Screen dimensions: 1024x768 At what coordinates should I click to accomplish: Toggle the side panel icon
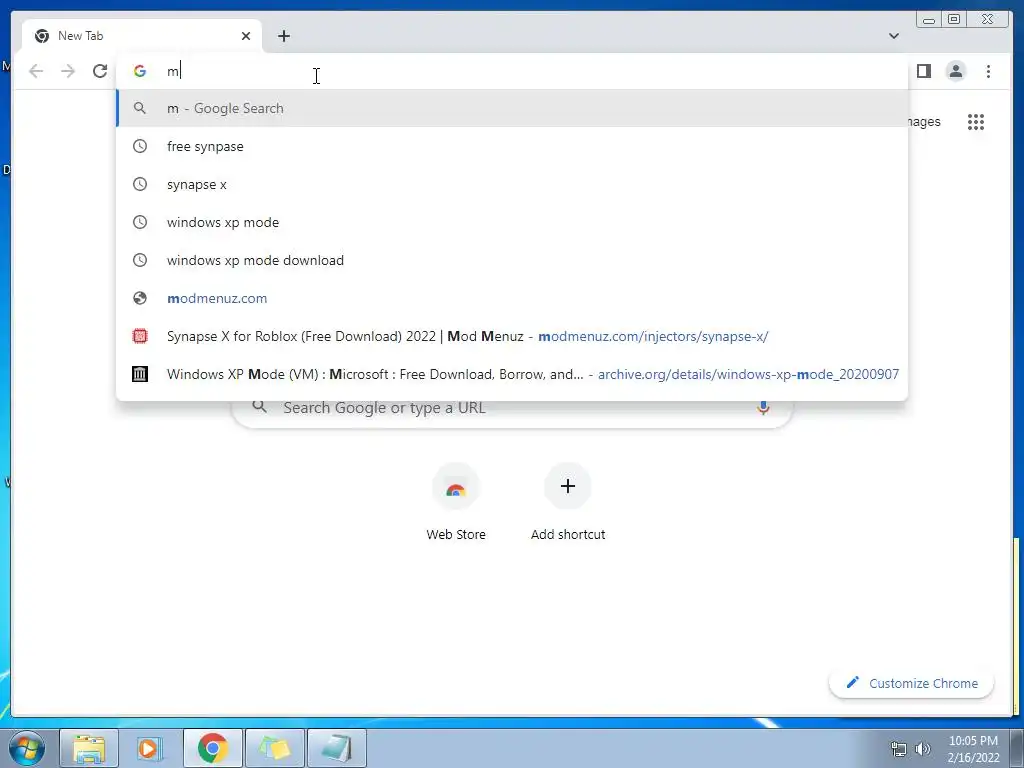[923, 71]
